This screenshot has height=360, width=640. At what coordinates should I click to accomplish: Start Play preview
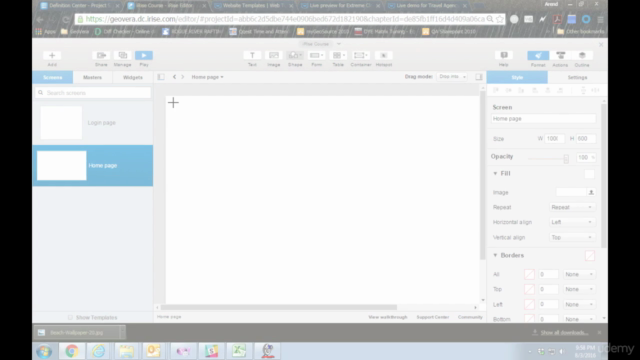144,56
